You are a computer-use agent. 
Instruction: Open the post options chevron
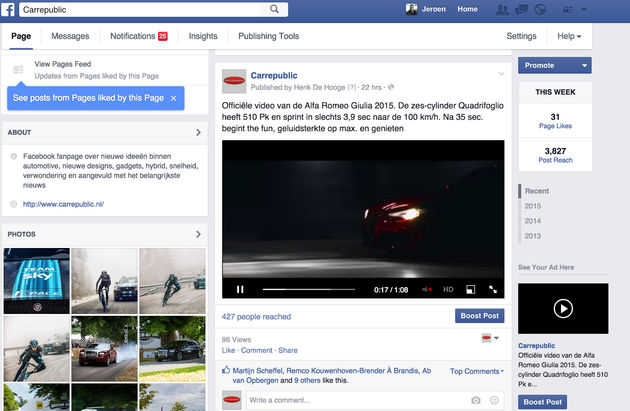pyautogui.click(x=501, y=74)
